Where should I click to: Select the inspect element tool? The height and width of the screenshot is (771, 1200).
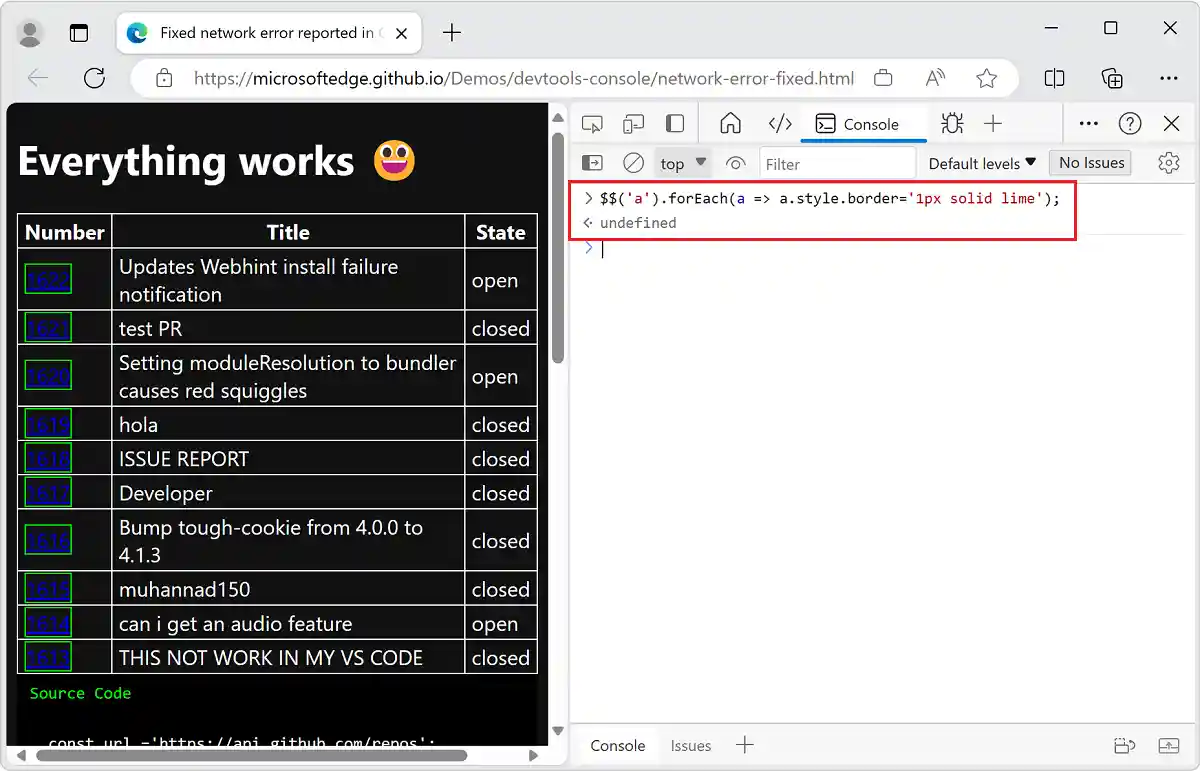[592, 123]
